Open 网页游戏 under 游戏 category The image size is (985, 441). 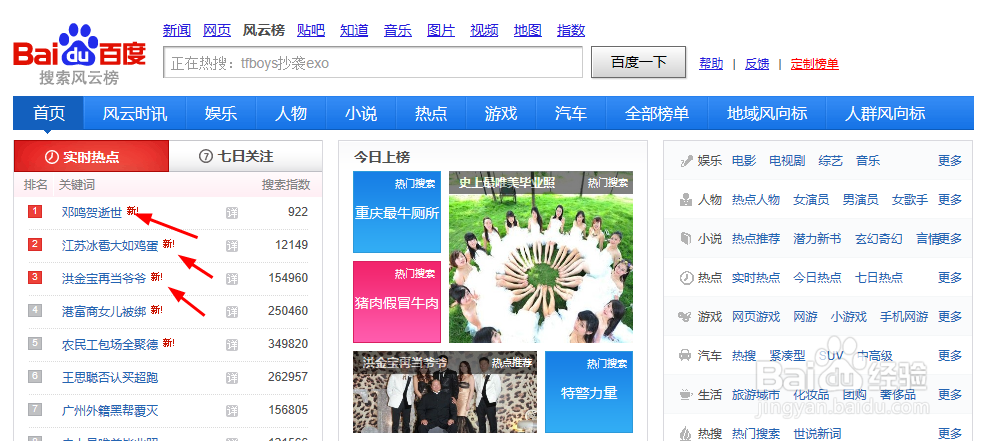(x=756, y=317)
